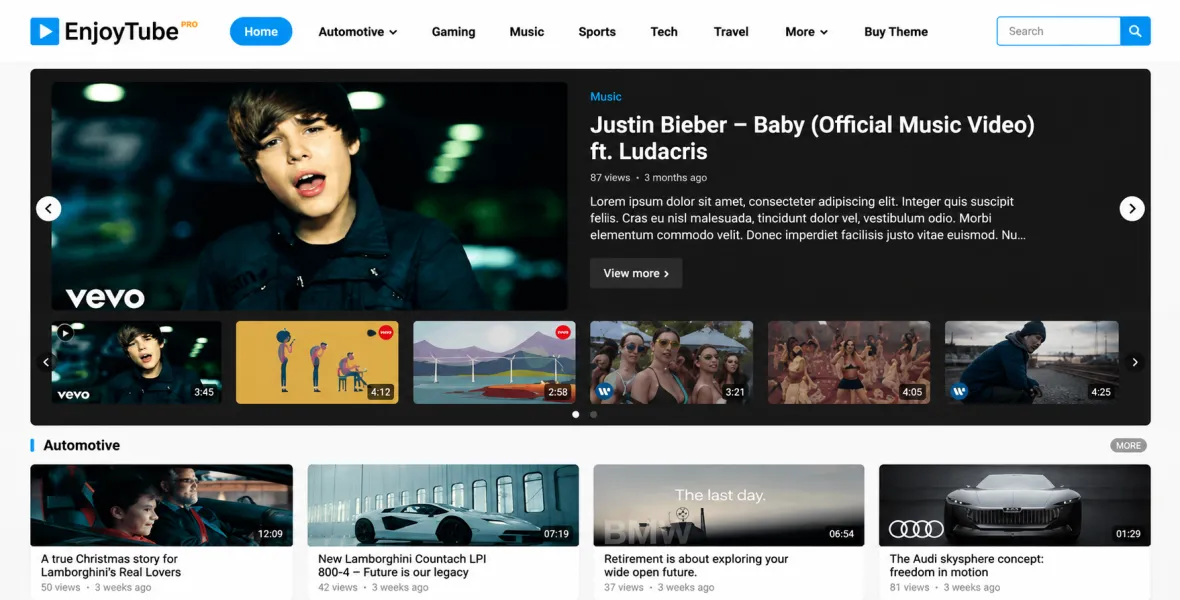The image size is (1180, 600).
Task: Open the Travel menu item
Action: 731,32
